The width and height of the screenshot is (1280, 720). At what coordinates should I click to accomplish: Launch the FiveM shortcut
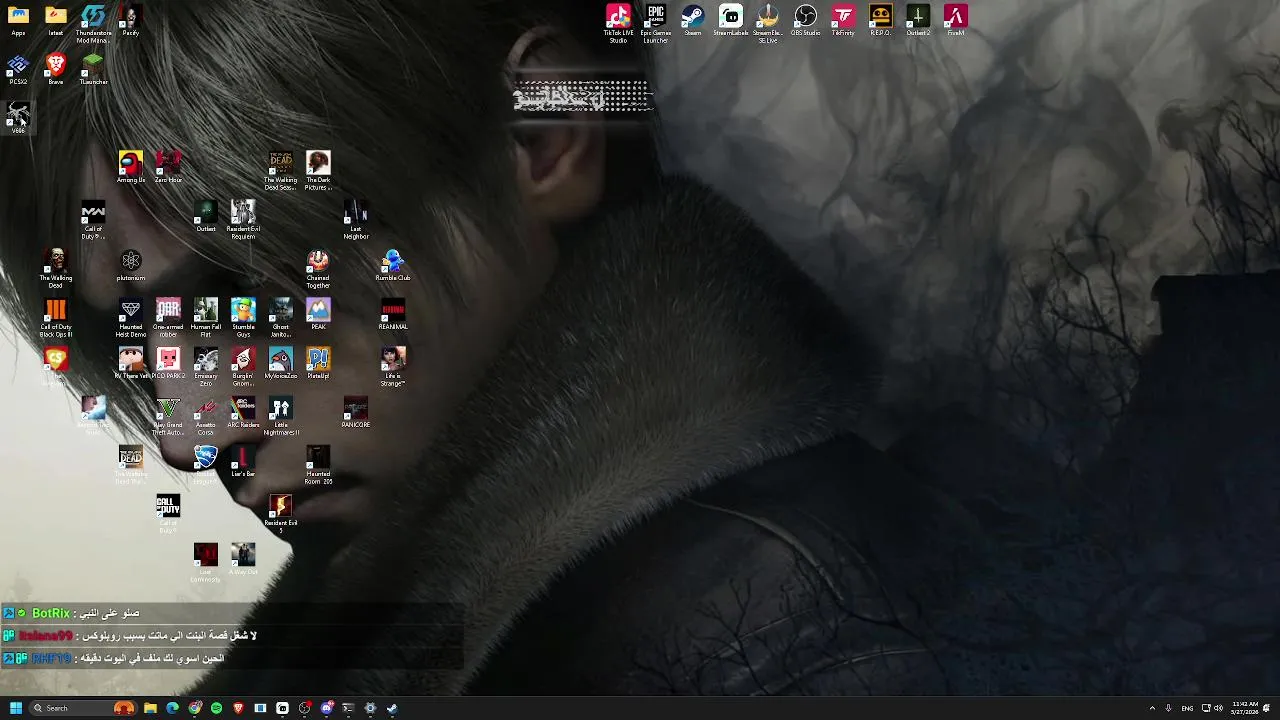(955, 20)
